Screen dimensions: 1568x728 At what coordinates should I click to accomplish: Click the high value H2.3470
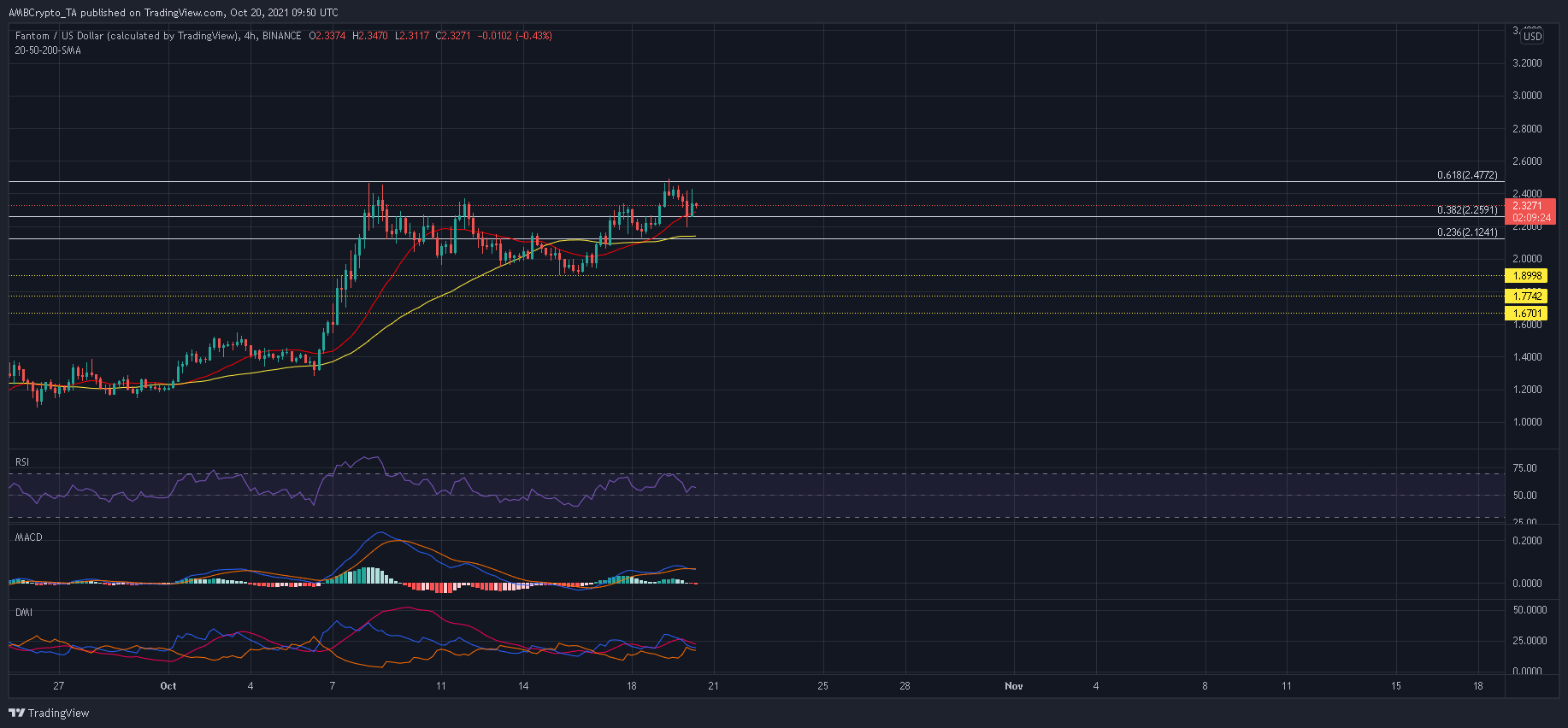369,36
